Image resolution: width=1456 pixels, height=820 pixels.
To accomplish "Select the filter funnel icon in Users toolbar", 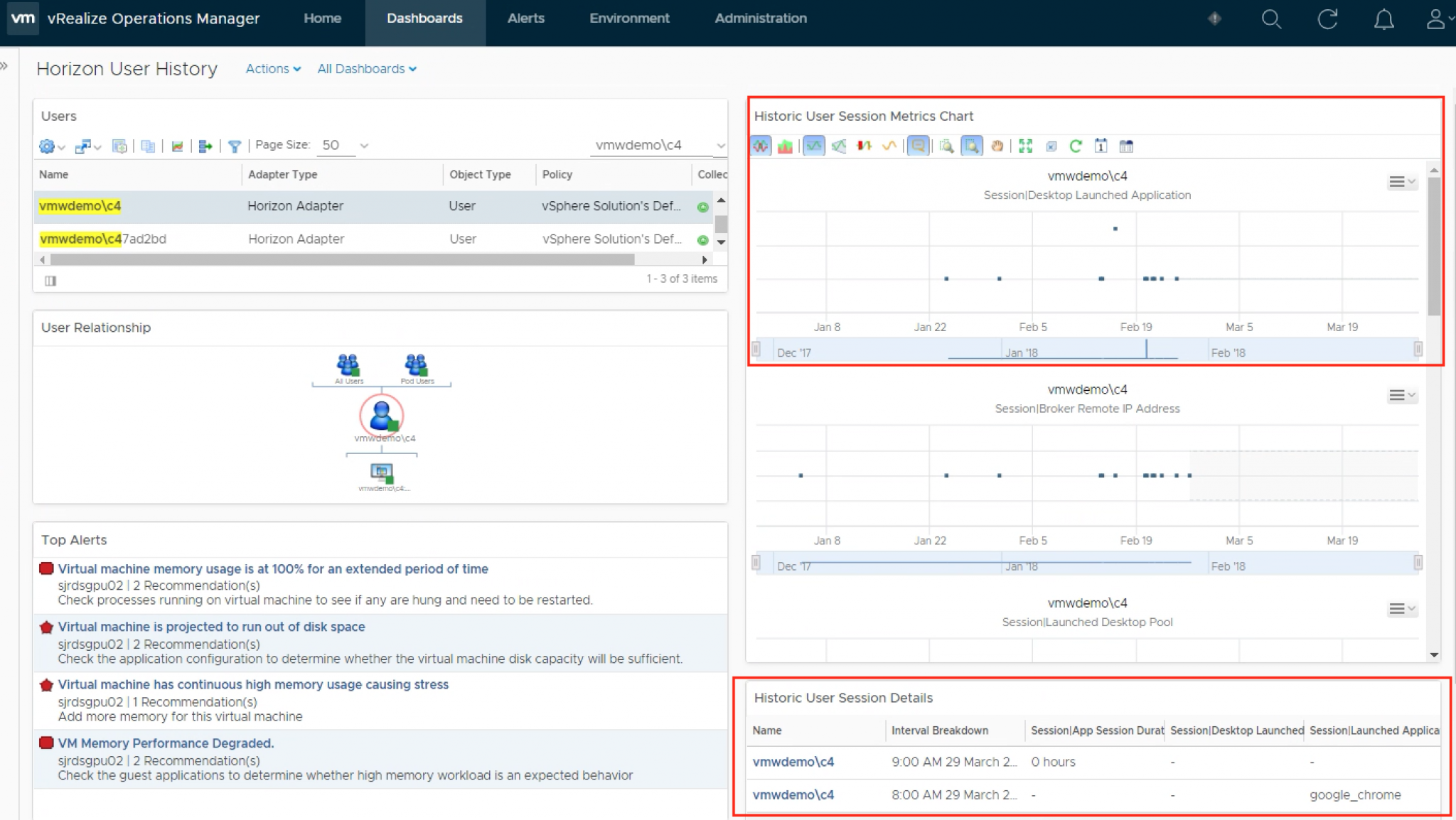I will (x=235, y=146).
